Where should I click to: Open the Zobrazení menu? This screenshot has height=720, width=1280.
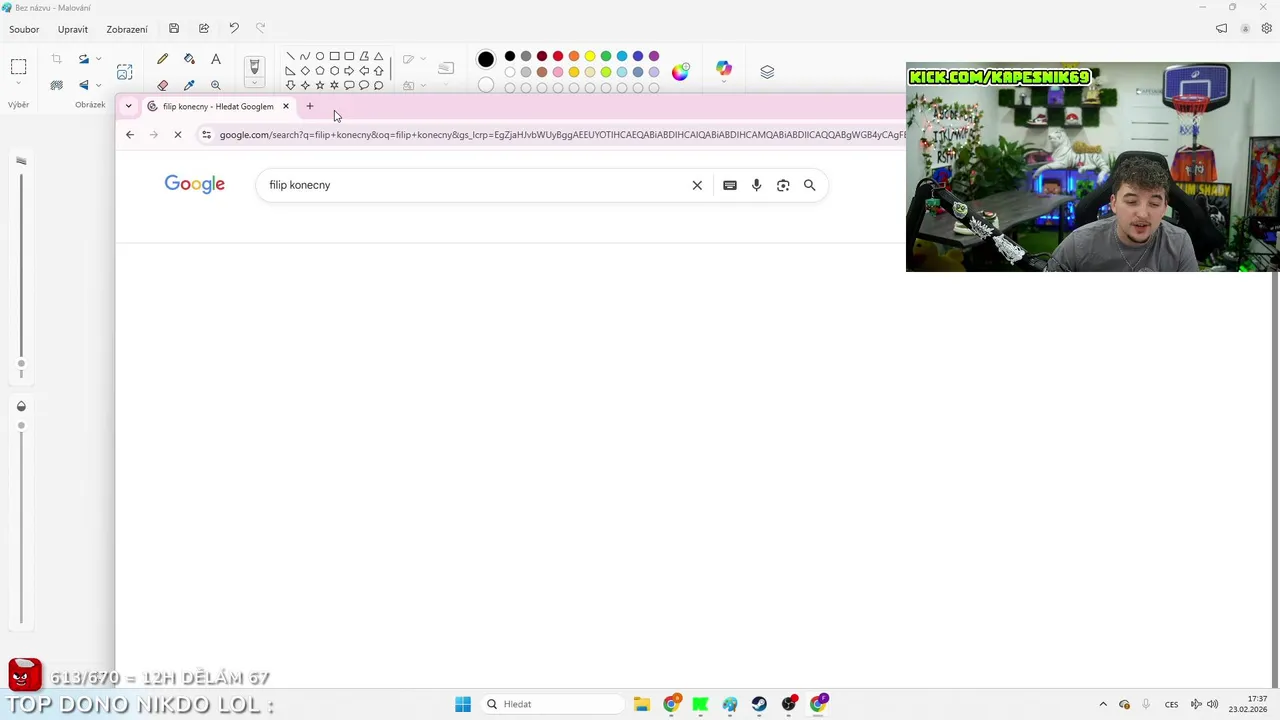click(x=127, y=29)
